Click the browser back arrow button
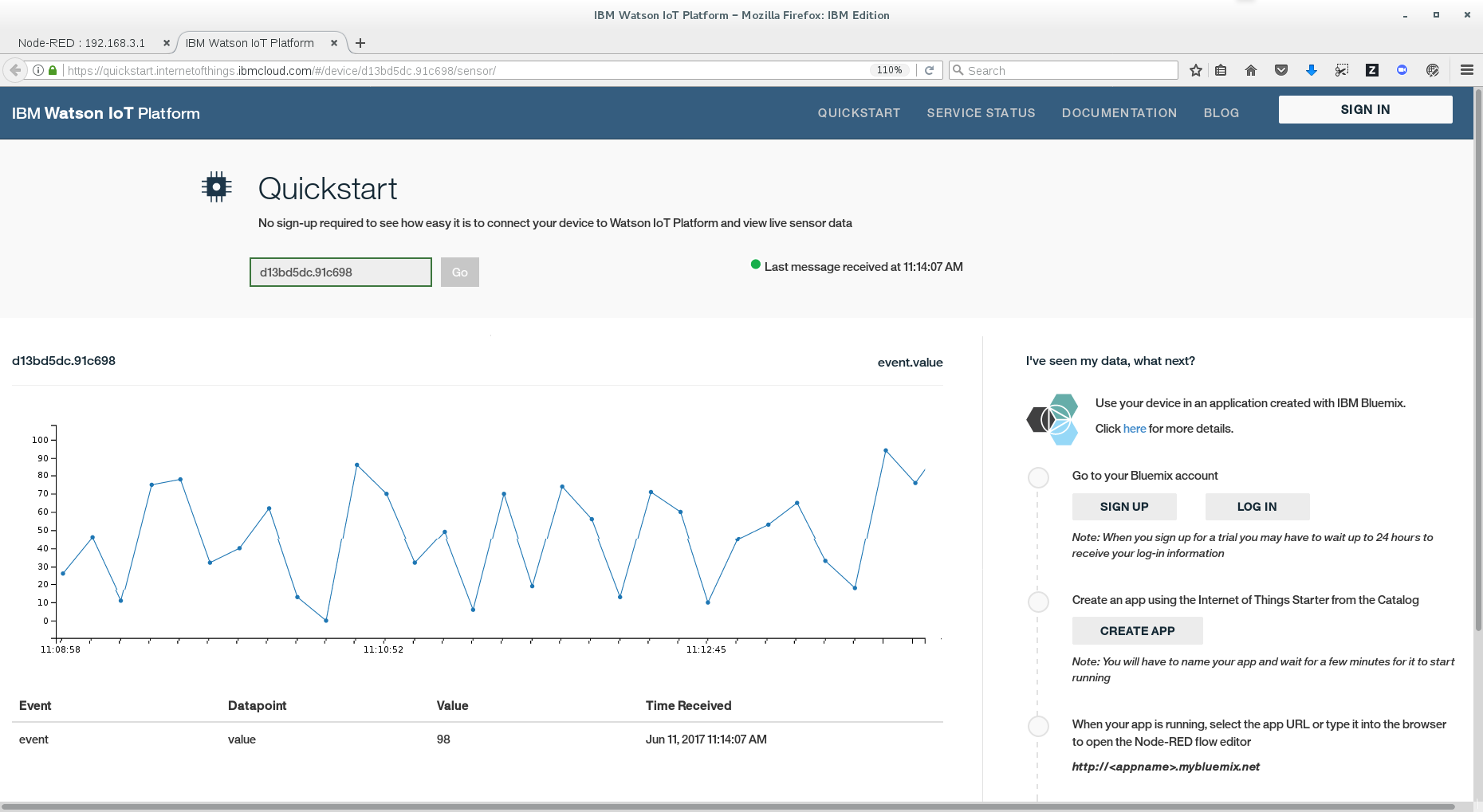1483x812 pixels. 15,70
